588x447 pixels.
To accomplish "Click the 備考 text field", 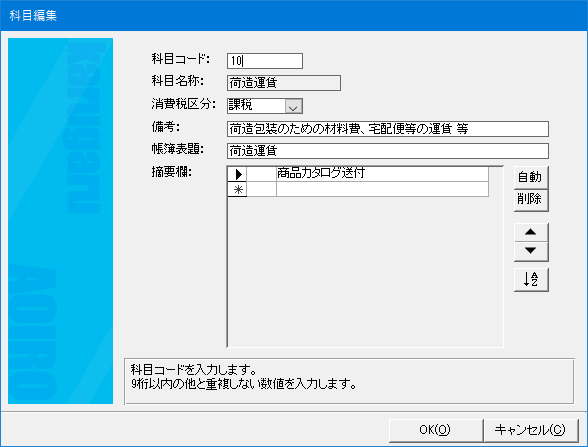I will coord(388,129).
